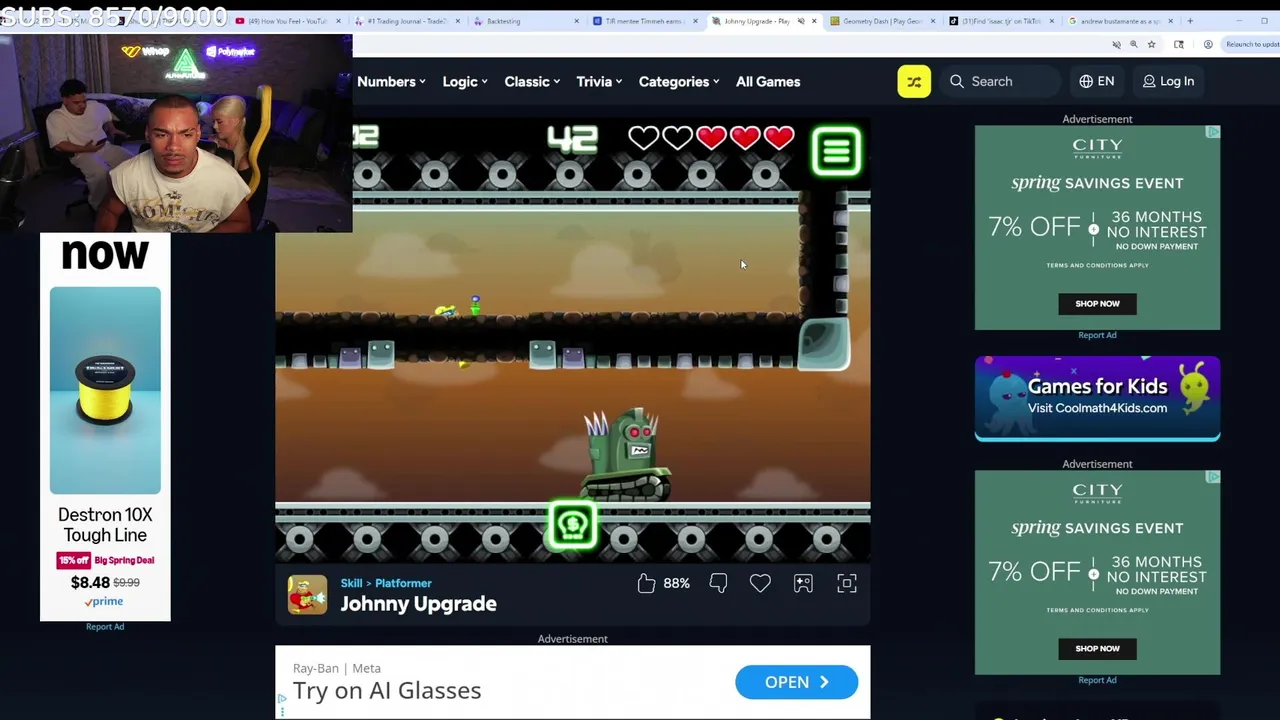Click the gamepad add icon under game
The height and width of the screenshot is (720, 1280).
coord(803,583)
